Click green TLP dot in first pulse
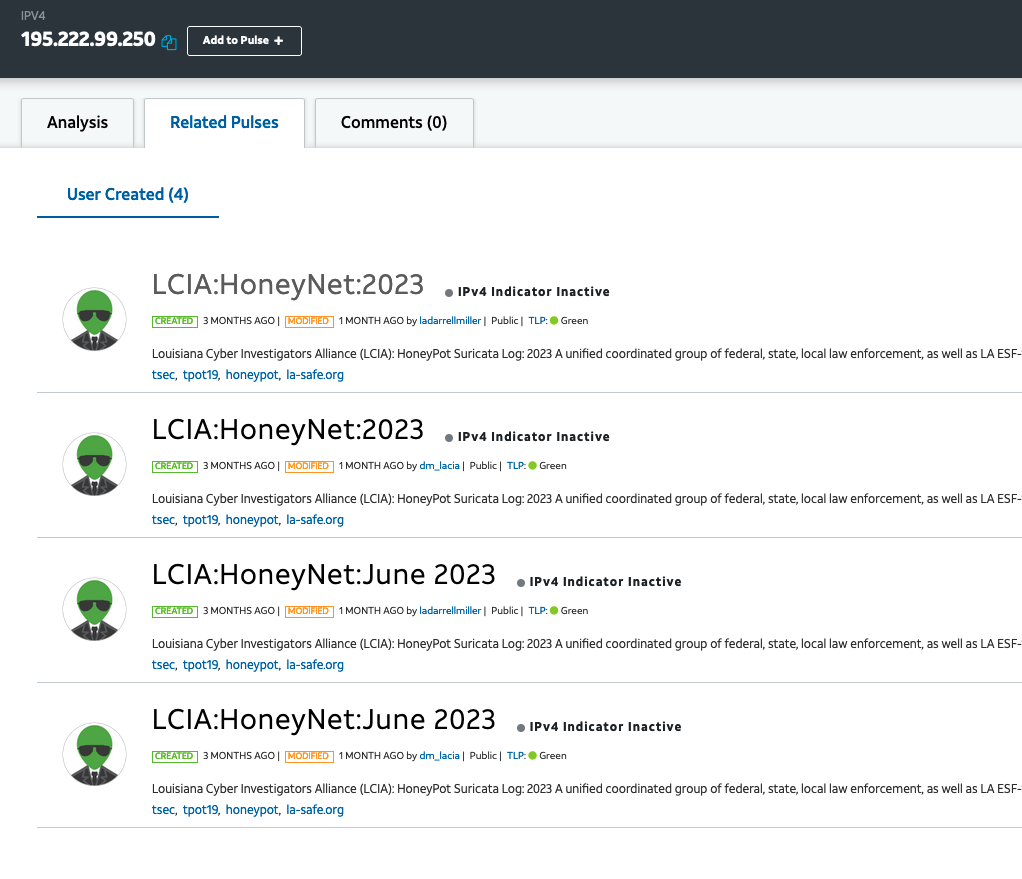 point(554,321)
